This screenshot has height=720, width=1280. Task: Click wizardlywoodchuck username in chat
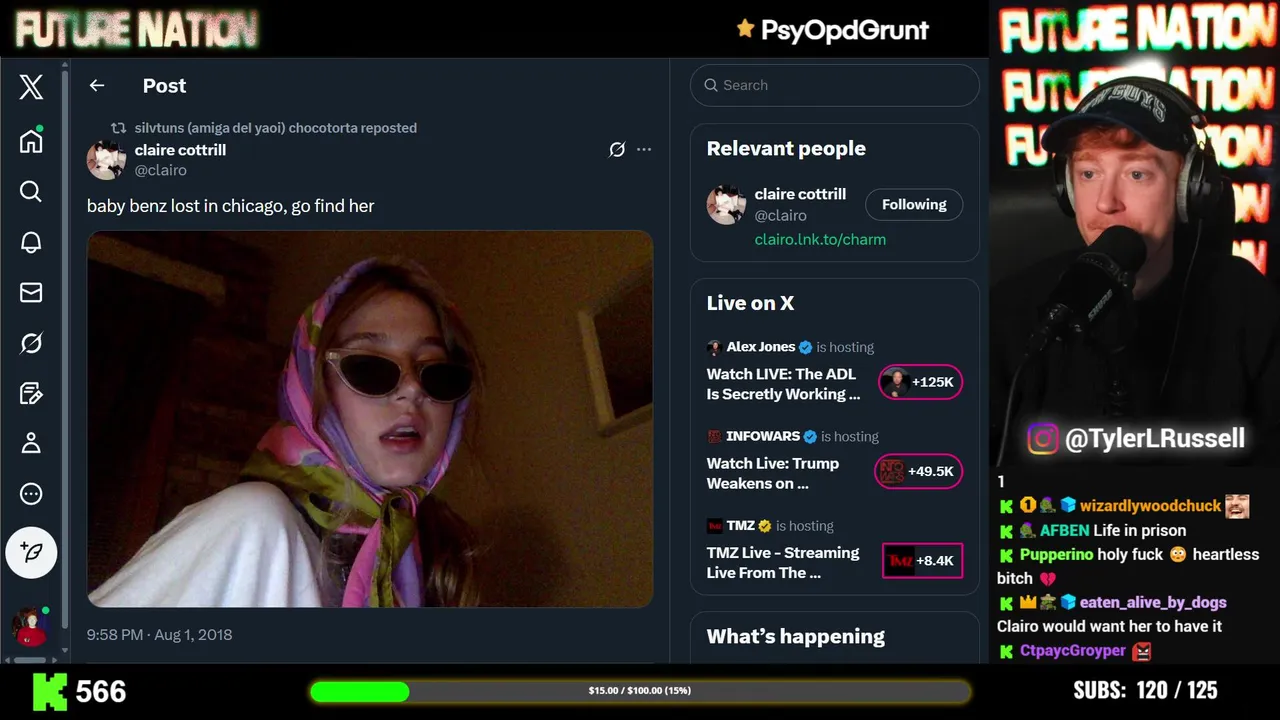click(x=1150, y=506)
